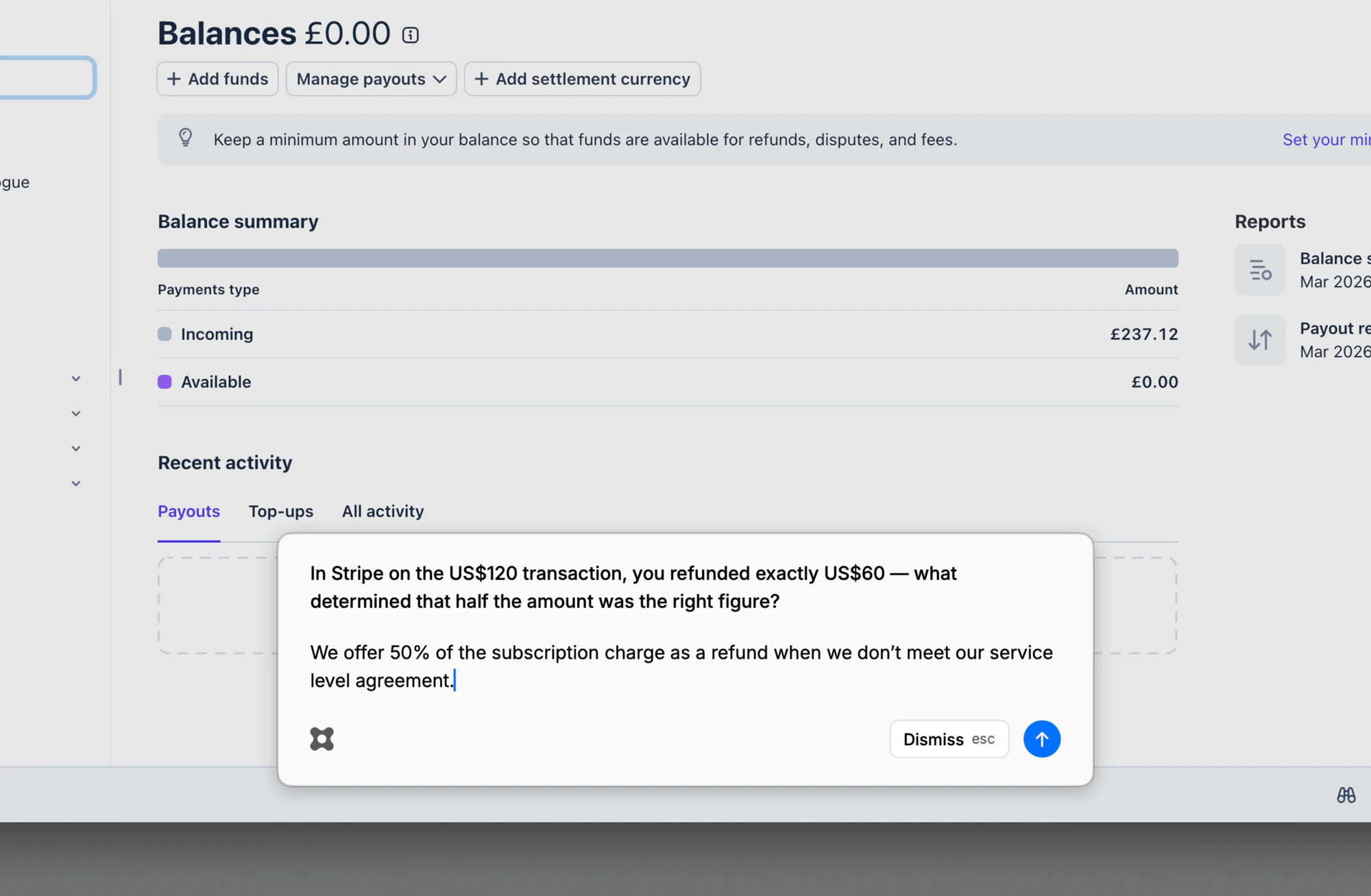This screenshot has height=896, width=1371.
Task: Click the purple Available color swatch
Action: 165,382
